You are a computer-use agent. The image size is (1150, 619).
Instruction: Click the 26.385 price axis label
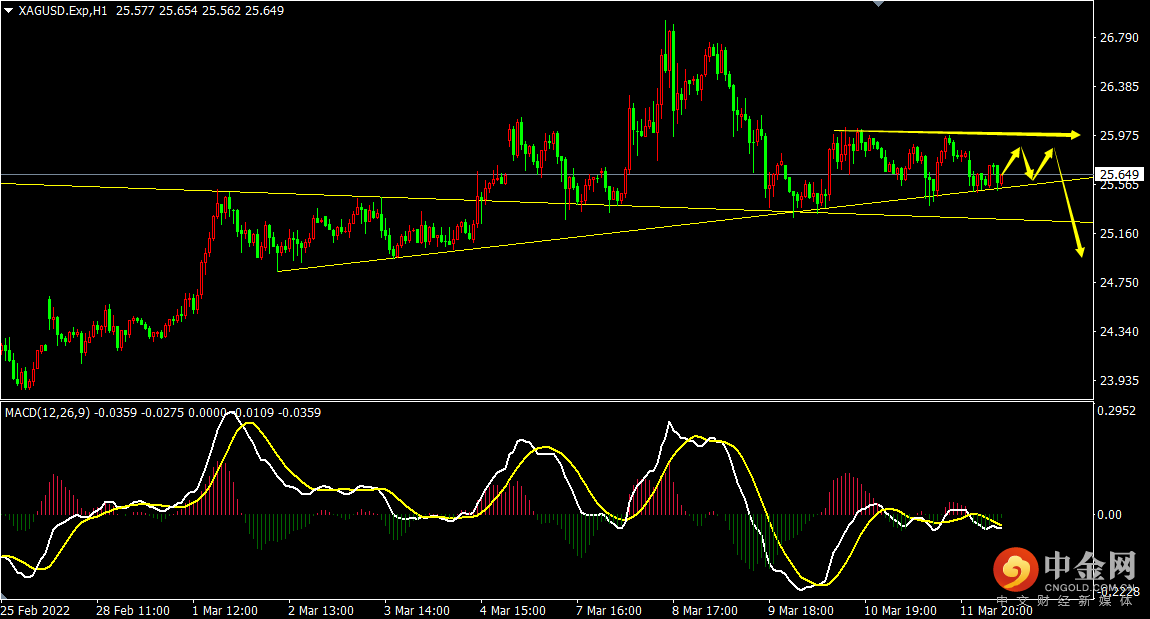tap(1119, 87)
